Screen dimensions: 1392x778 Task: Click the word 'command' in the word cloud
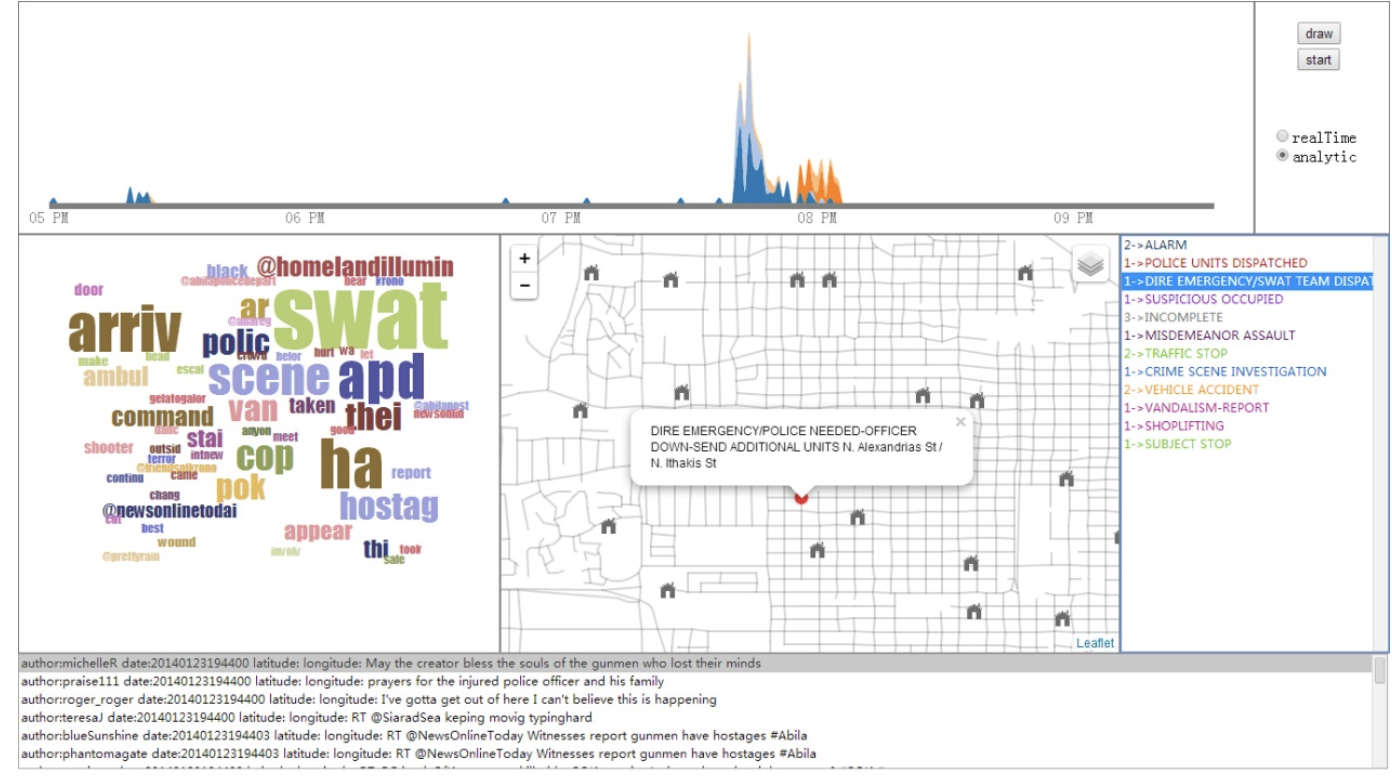coord(162,417)
